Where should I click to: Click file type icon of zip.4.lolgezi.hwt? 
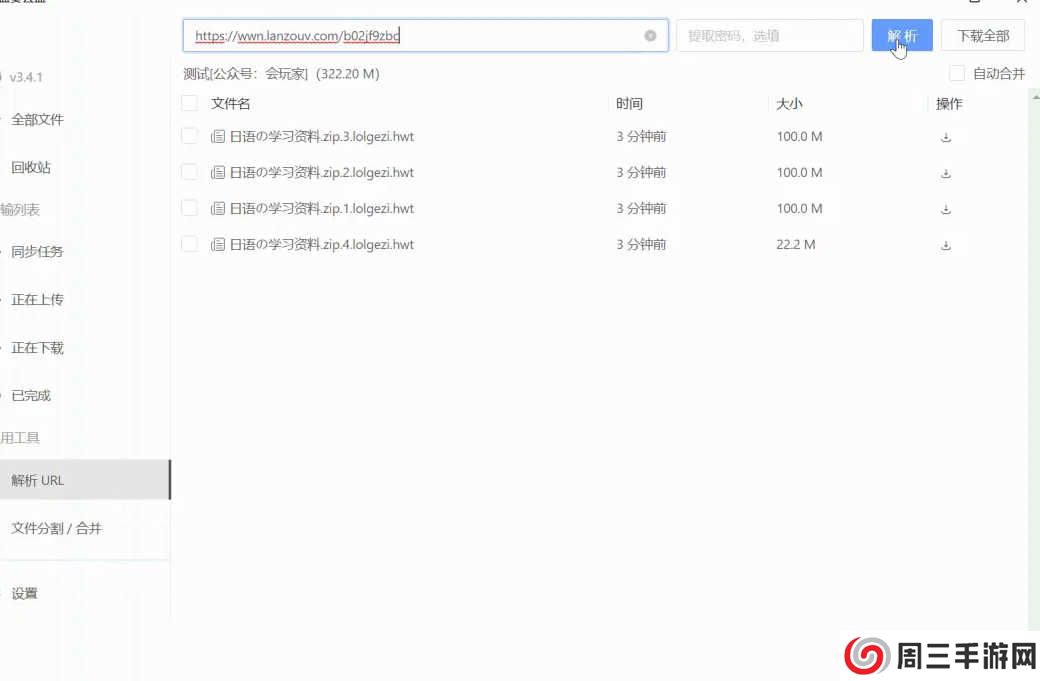click(x=218, y=245)
